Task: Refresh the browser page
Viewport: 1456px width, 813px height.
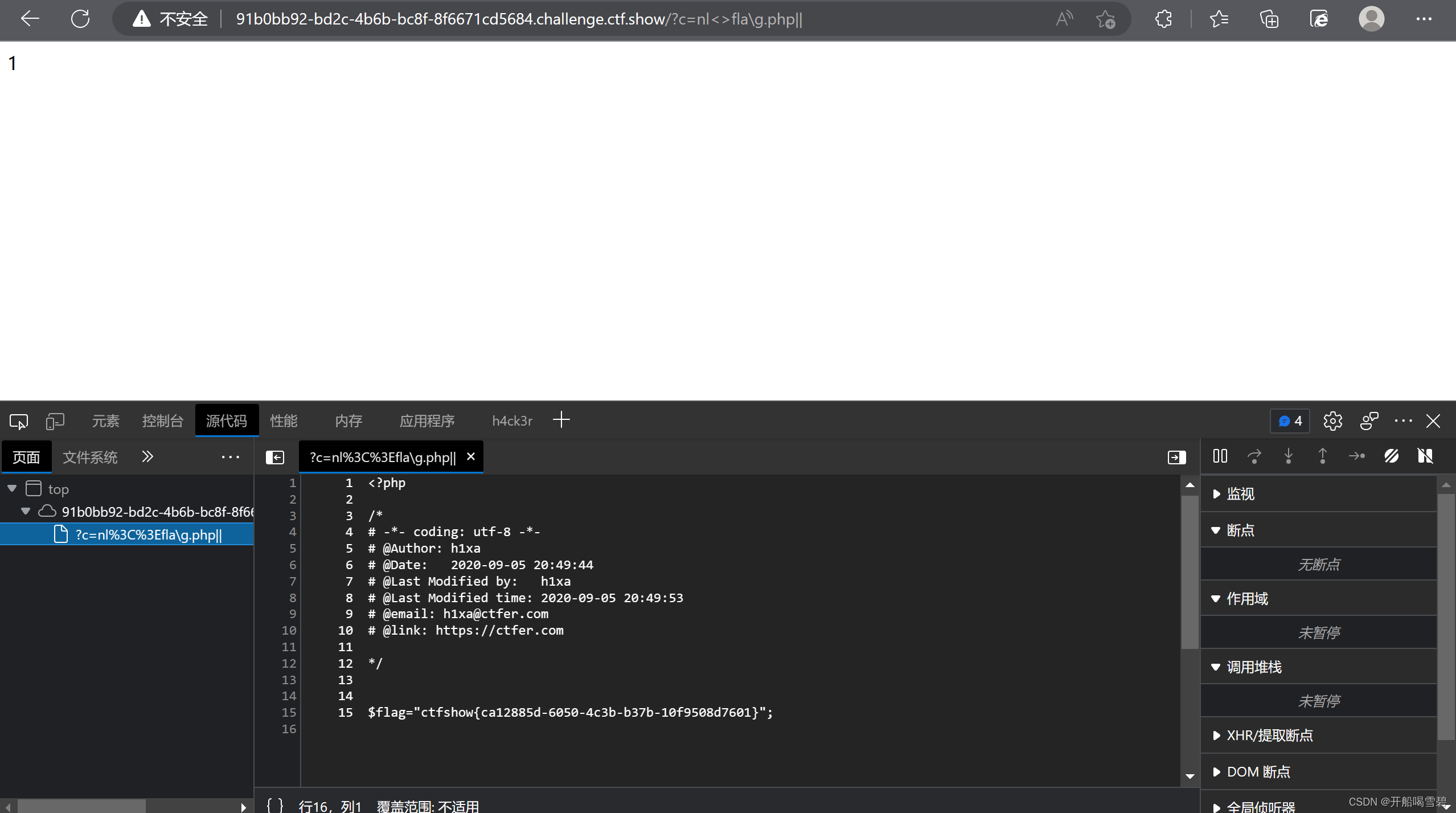Action: tap(80, 19)
